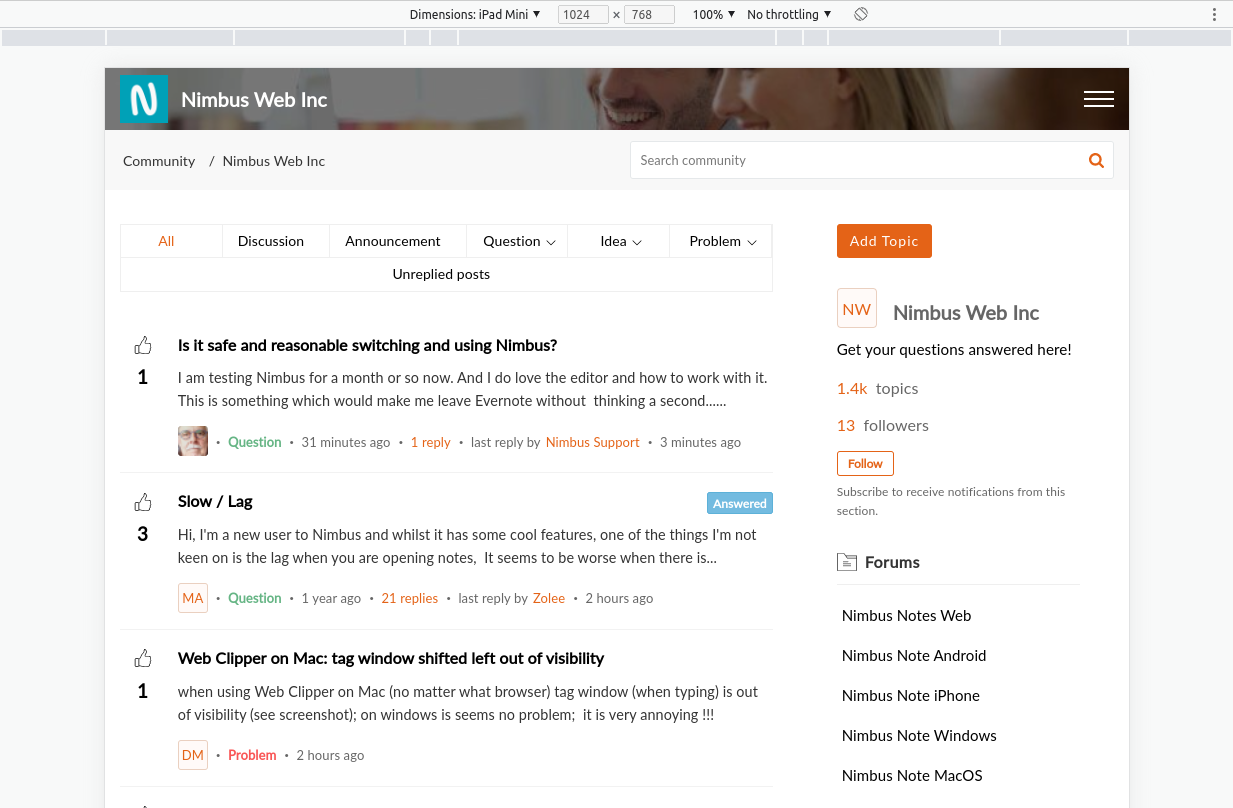The image size is (1233, 808).
Task: Expand the Idea filter dropdown
Action: click(x=620, y=241)
